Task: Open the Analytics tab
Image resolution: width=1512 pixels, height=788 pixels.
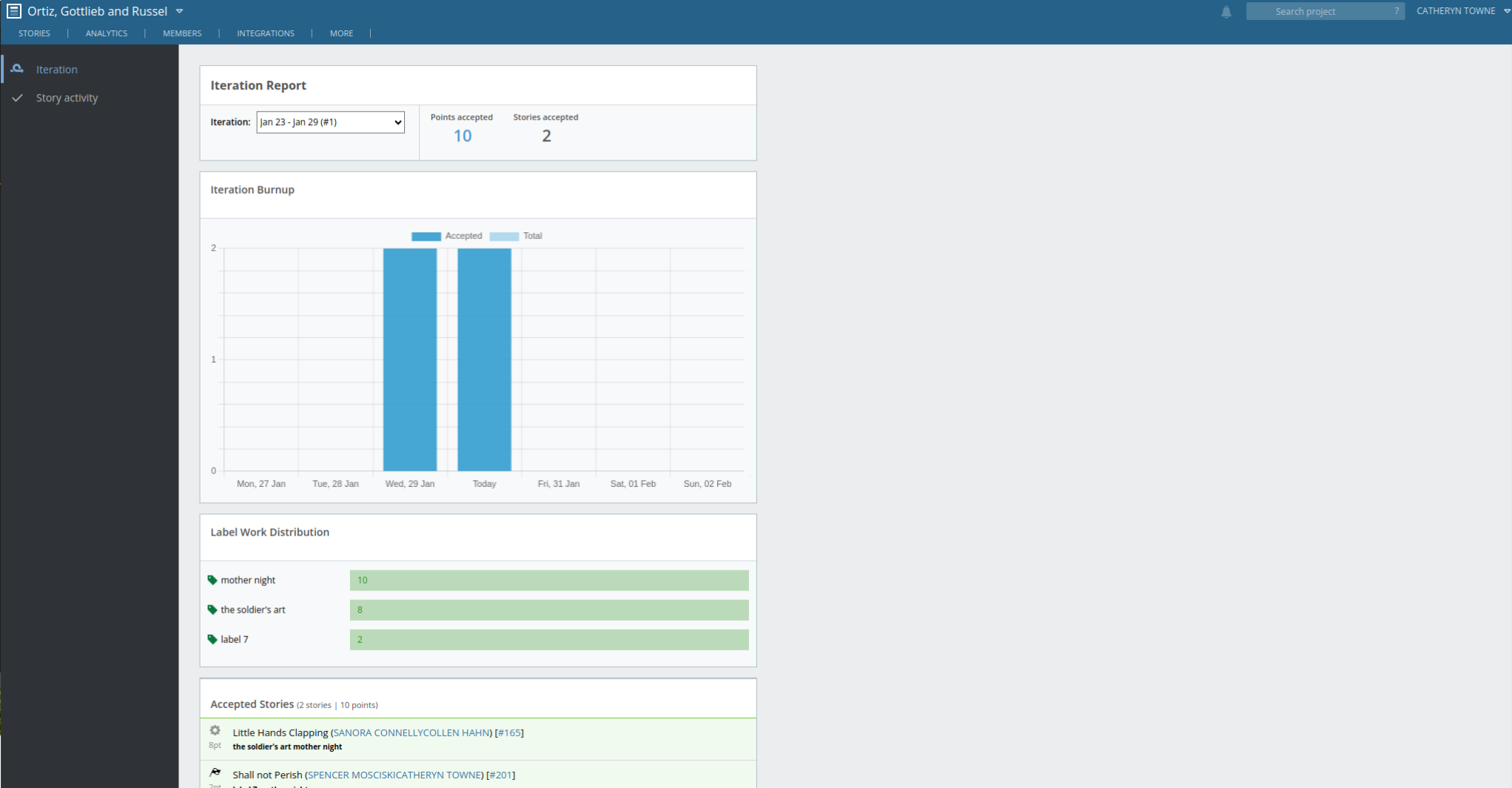Action: pyautogui.click(x=106, y=33)
